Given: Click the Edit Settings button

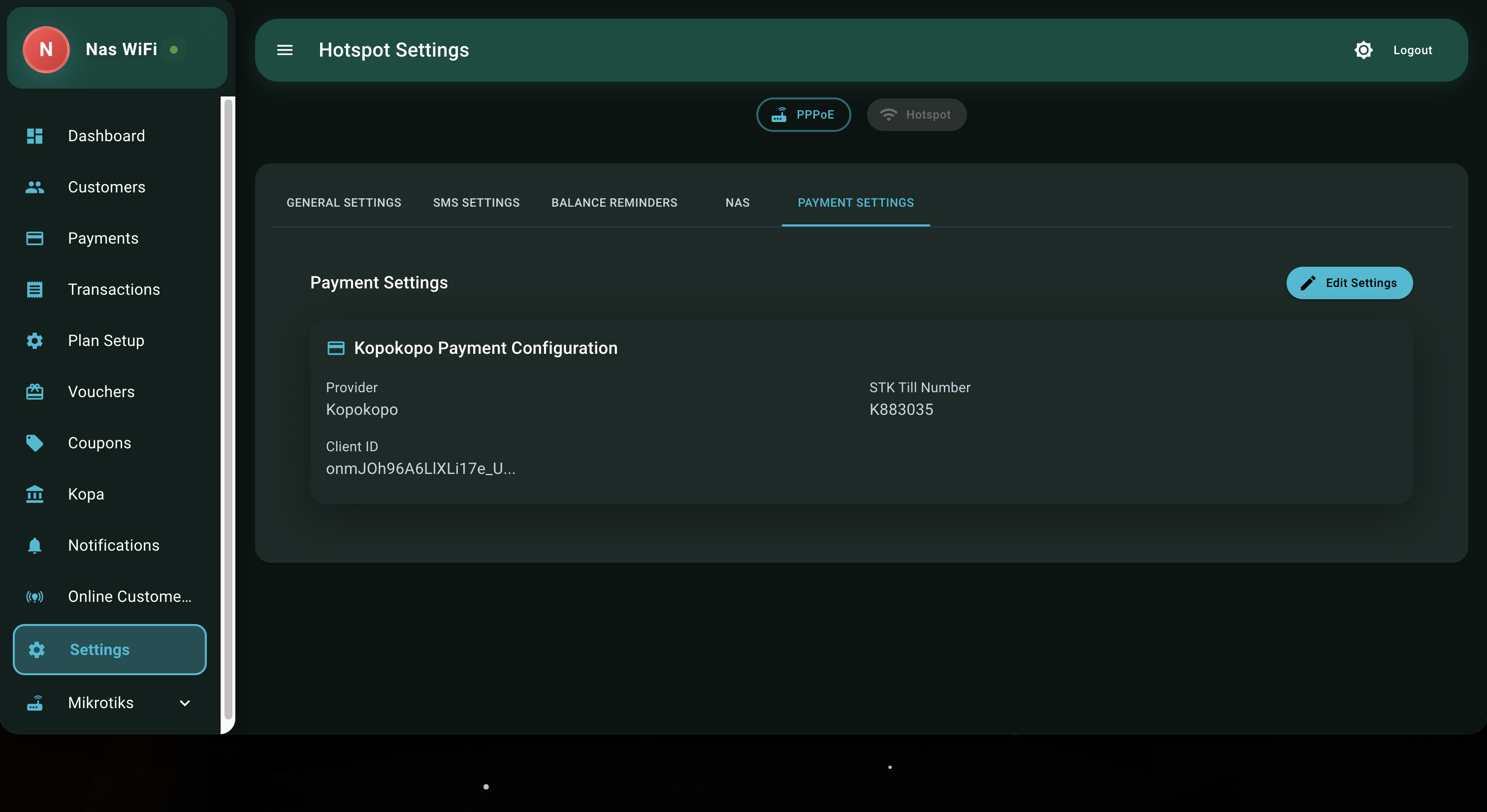Looking at the screenshot, I should (x=1349, y=283).
